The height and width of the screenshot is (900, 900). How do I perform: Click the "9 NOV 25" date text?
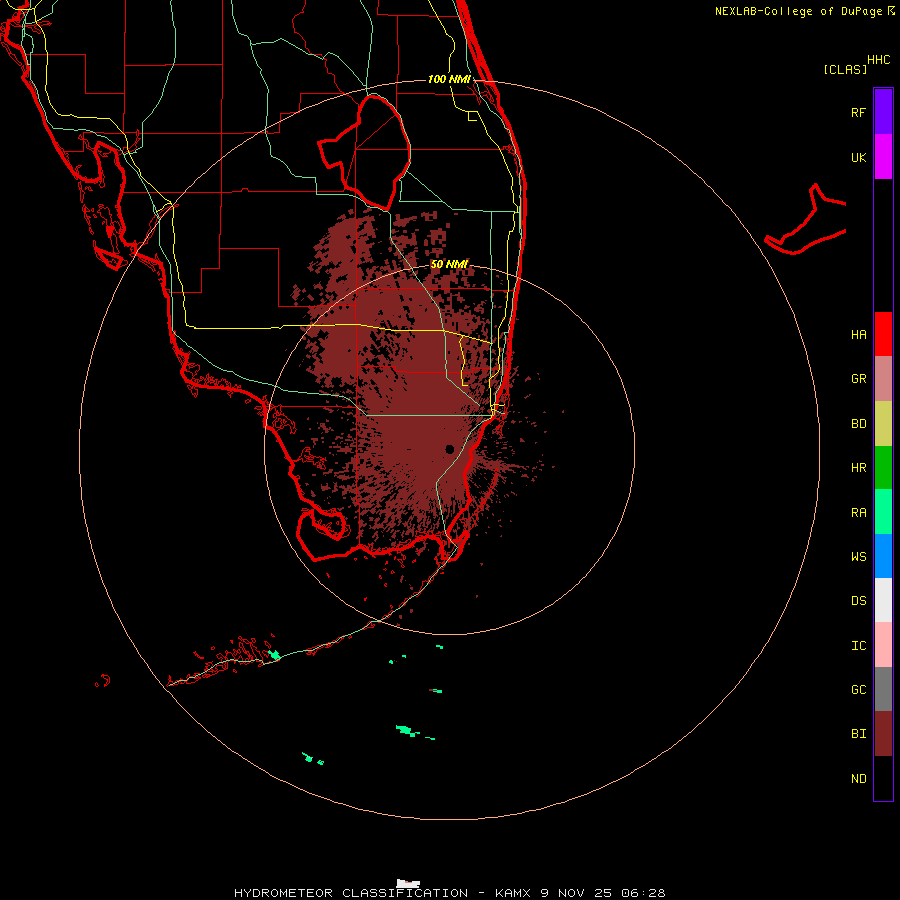pos(576,893)
